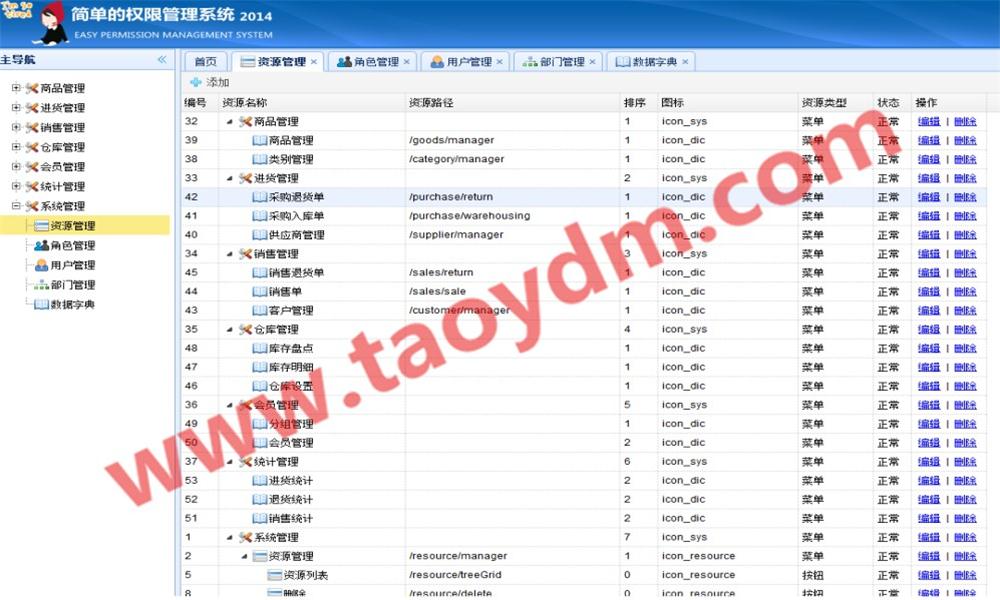
Task: Click the 排序 column header
Action: point(638,103)
